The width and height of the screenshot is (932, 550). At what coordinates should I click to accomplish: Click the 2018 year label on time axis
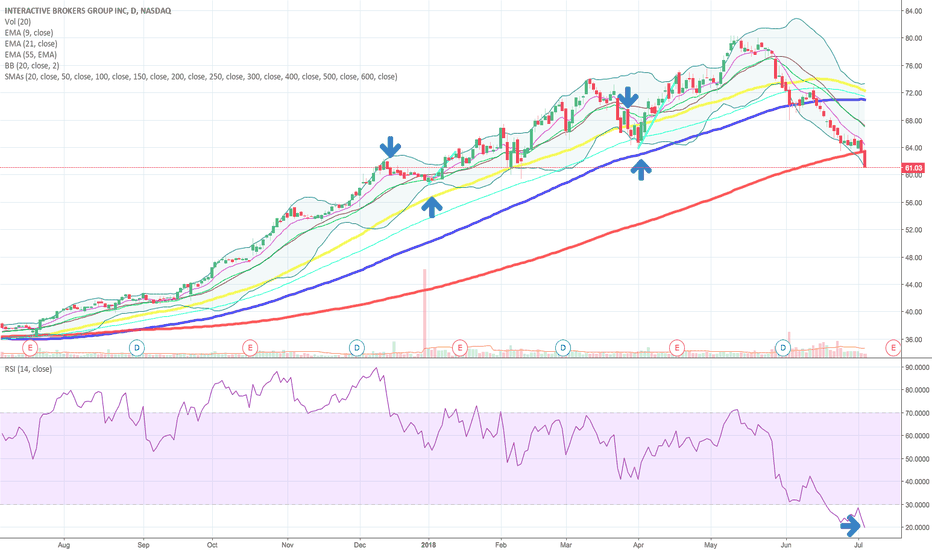[428, 545]
